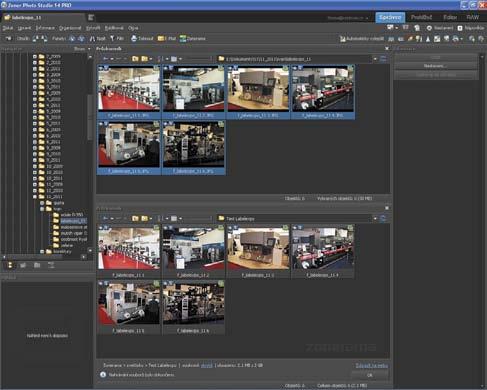487x390 pixels.
Task: Select thumbnail f_labelexpo_11.2 in the lower pane
Action: tap(193, 251)
